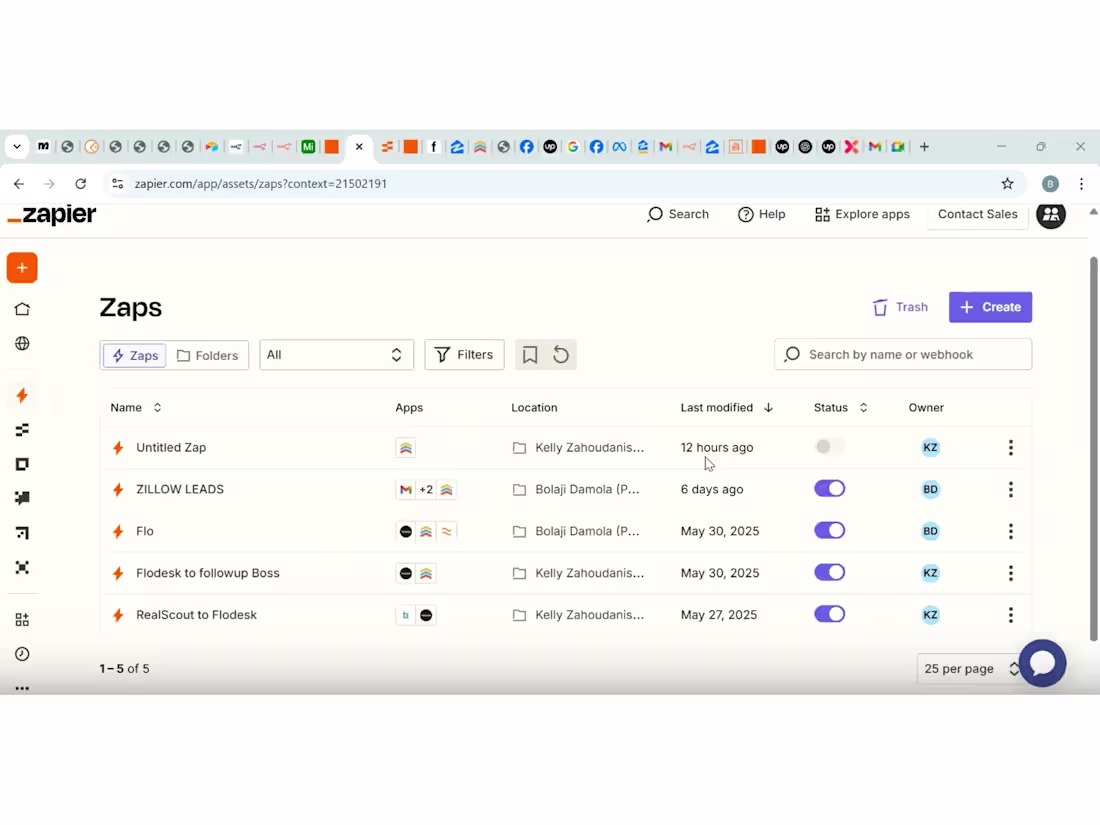The height and width of the screenshot is (825, 1100).
Task: Bookmark this page with the star icon
Action: [1007, 184]
